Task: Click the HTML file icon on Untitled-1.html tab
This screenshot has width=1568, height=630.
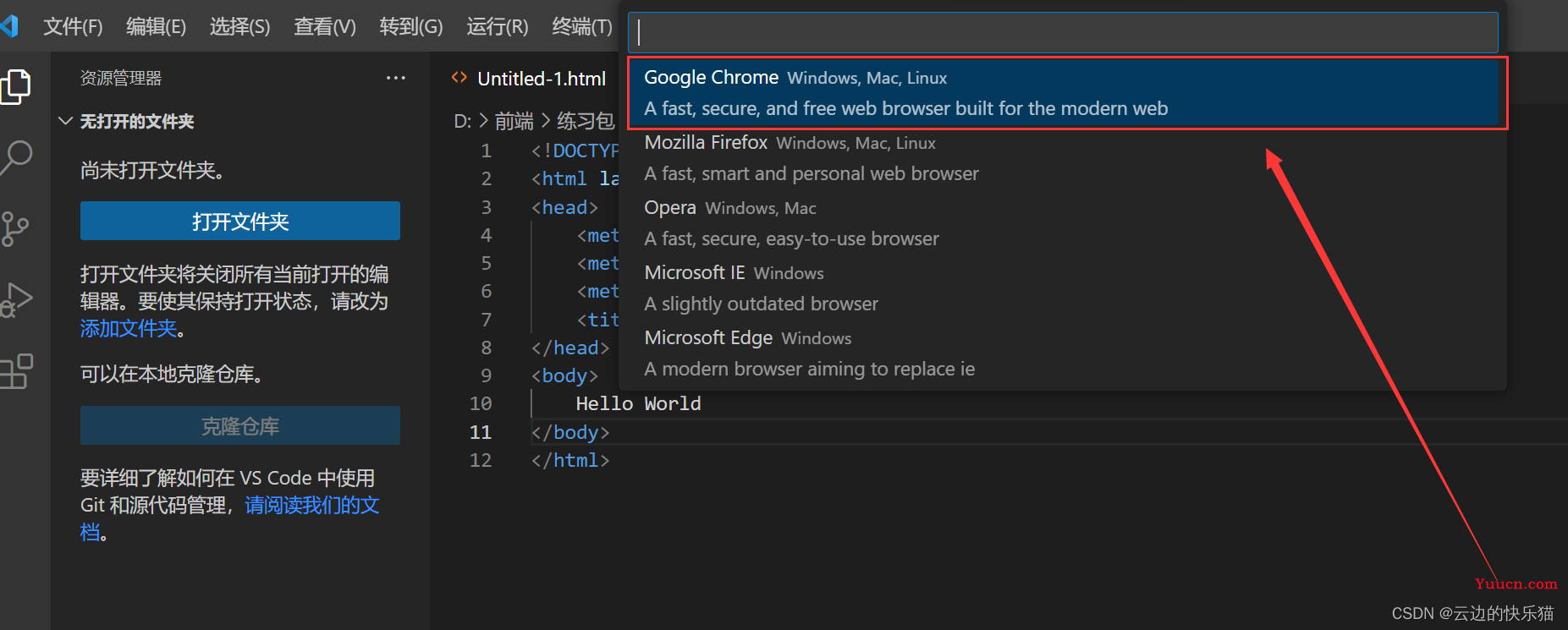Action: click(459, 78)
